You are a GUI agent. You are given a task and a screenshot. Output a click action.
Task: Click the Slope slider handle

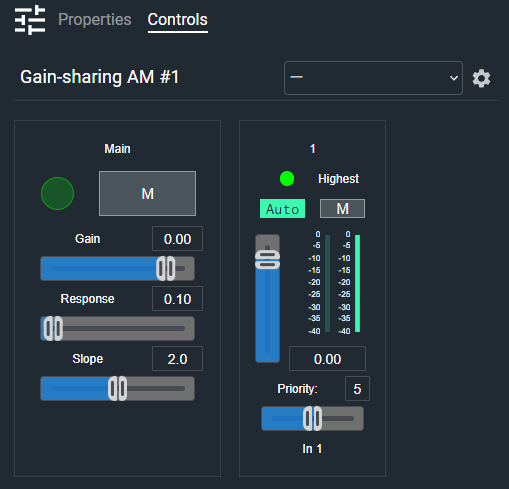coord(118,388)
